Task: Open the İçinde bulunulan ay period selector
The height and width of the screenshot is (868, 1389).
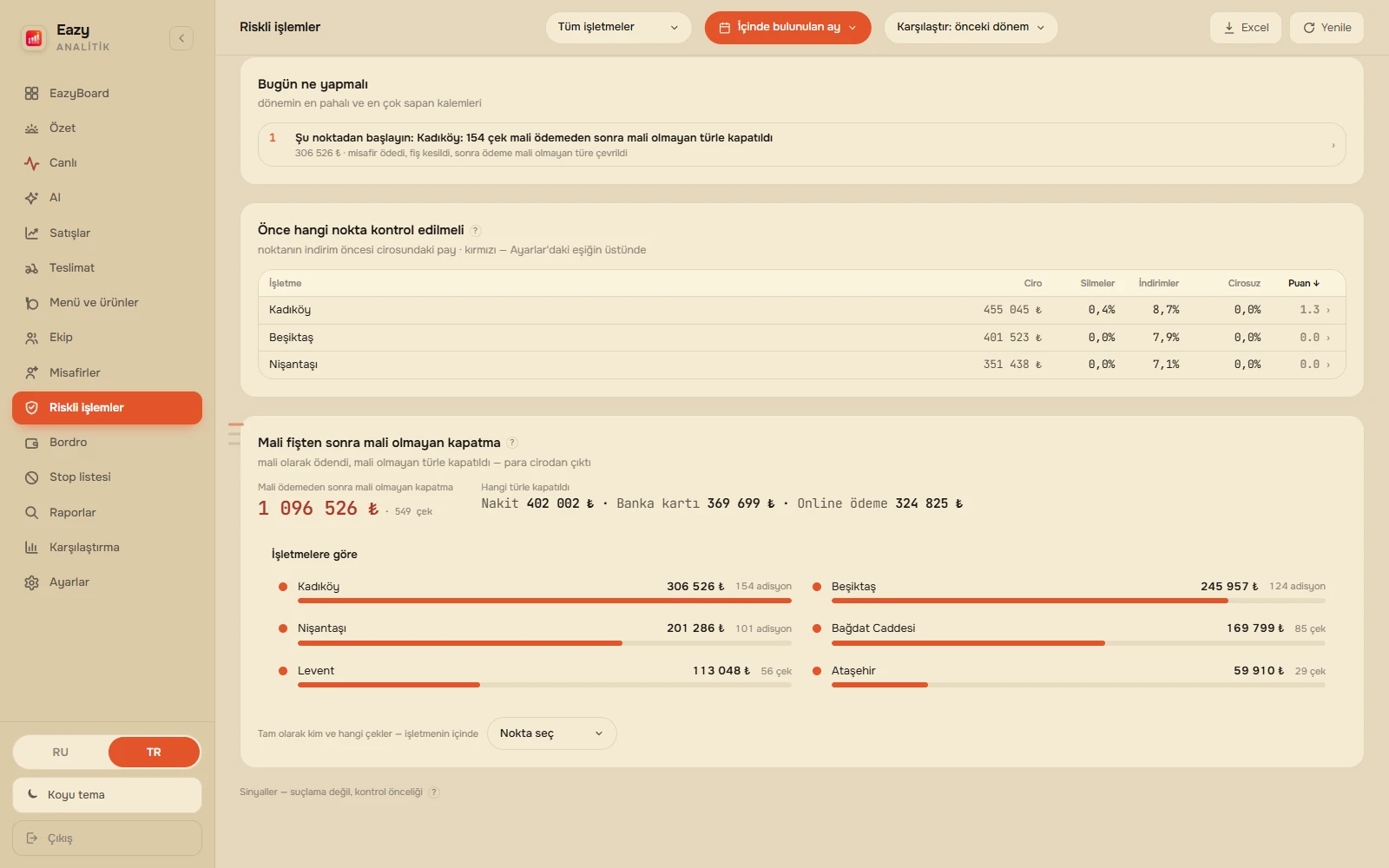Action: coord(787,27)
